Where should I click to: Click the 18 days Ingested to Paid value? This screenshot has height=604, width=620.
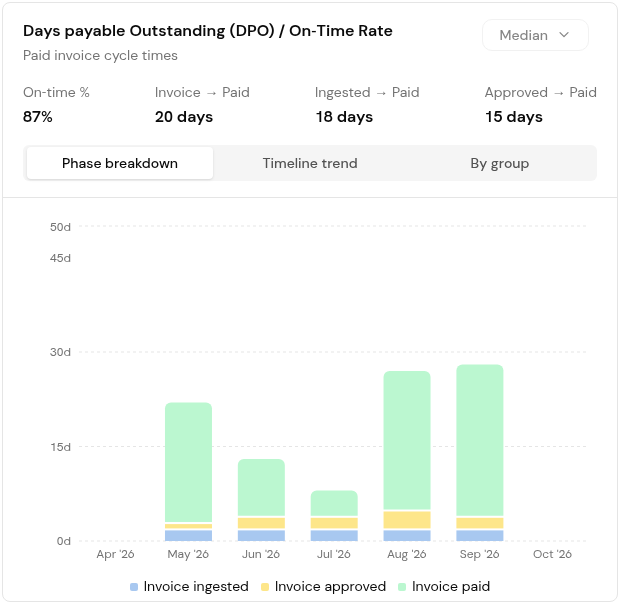point(344,117)
